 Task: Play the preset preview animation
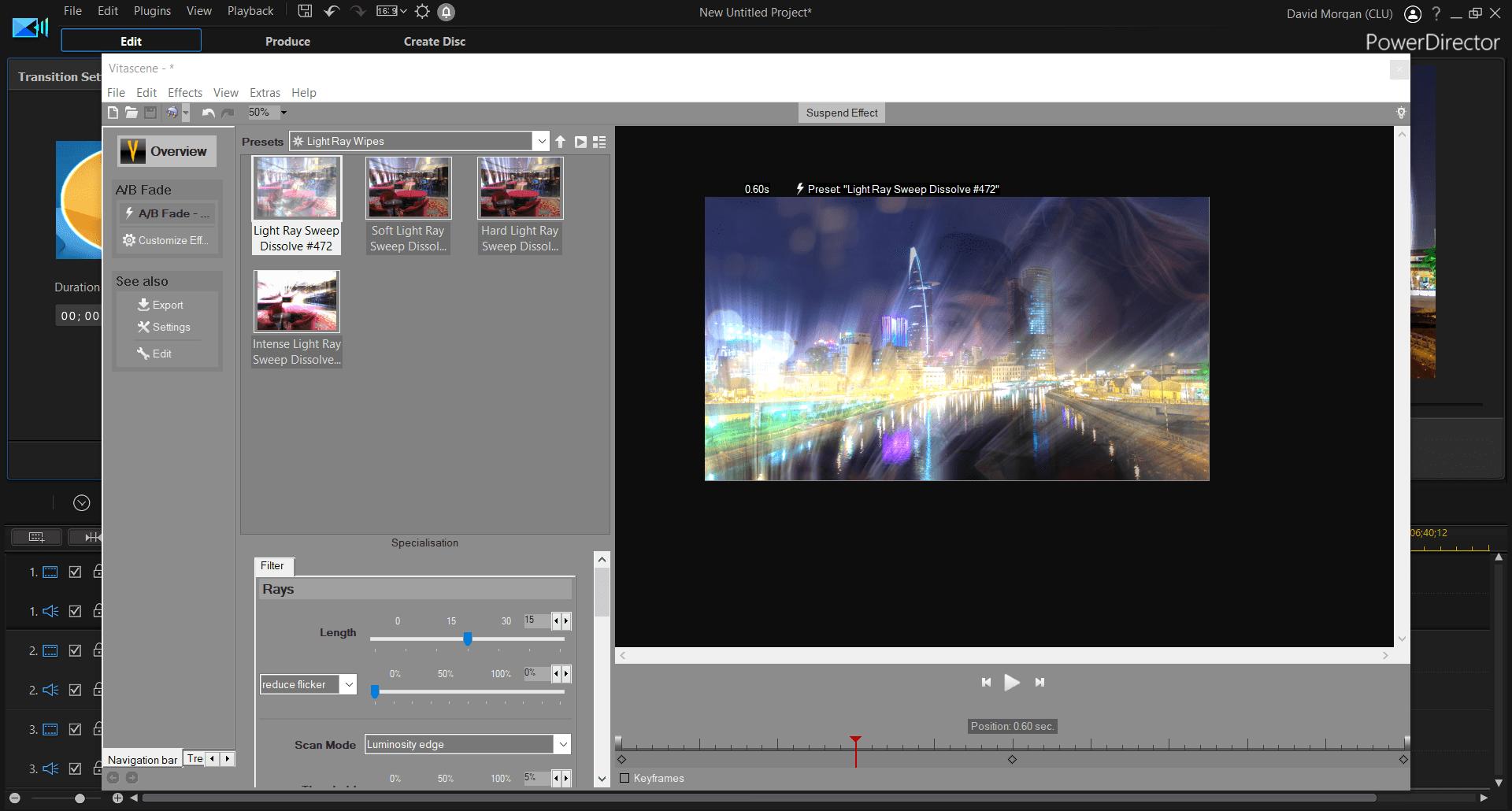point(580,142)
